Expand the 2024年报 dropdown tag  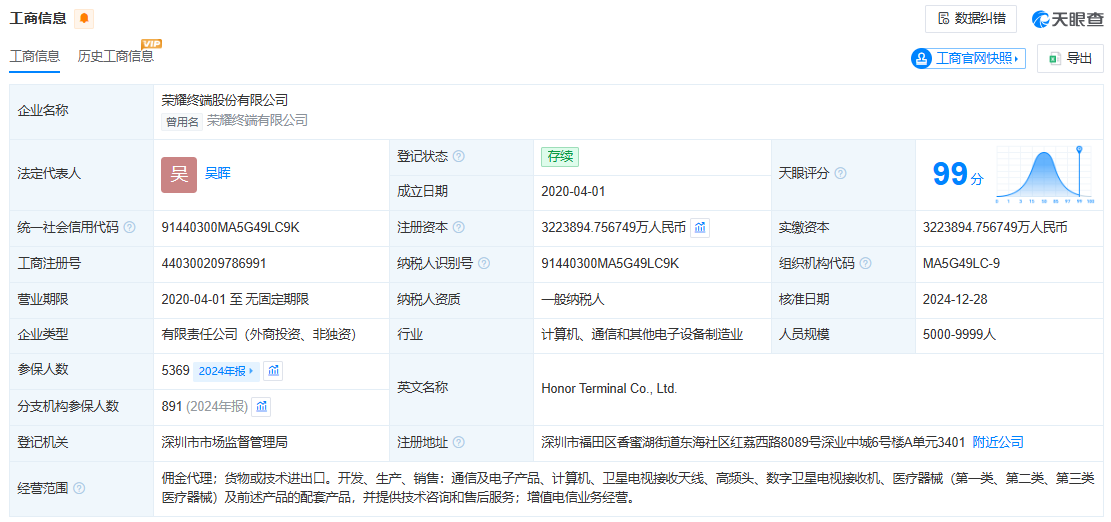click(225, 371)
